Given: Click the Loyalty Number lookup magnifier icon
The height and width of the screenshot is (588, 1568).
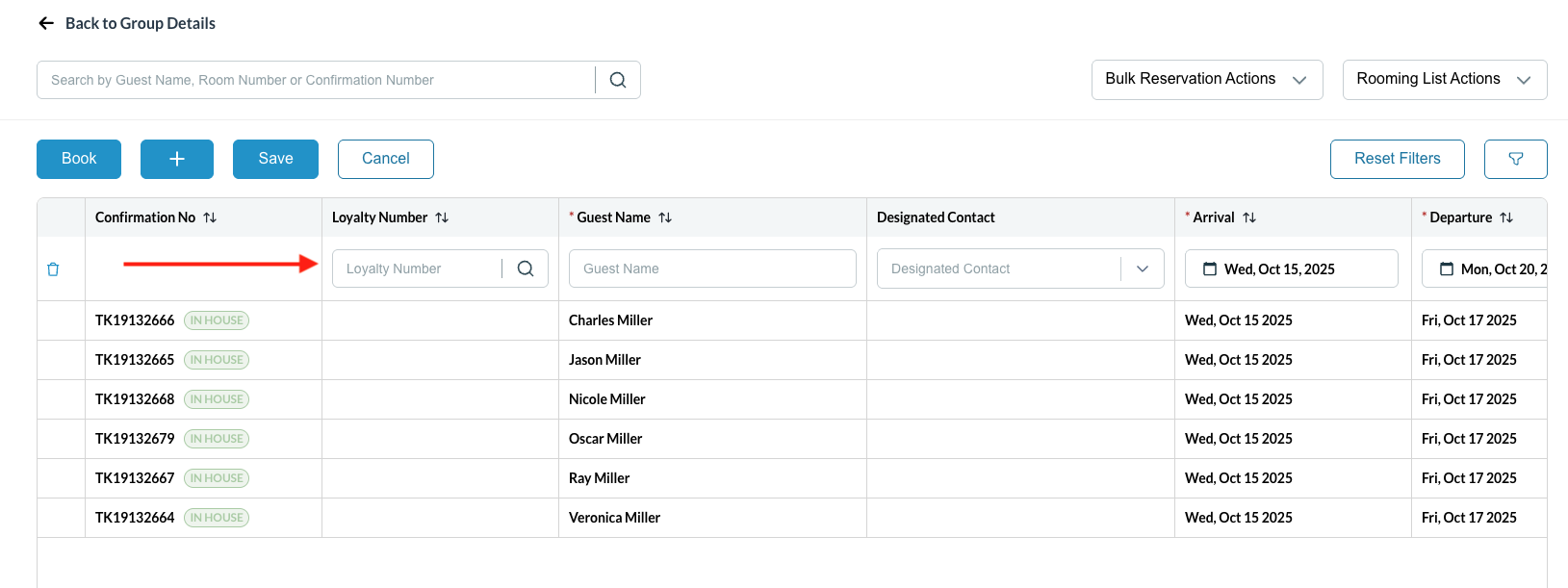Looking at the screenshot, I should (x=526, y=268).
